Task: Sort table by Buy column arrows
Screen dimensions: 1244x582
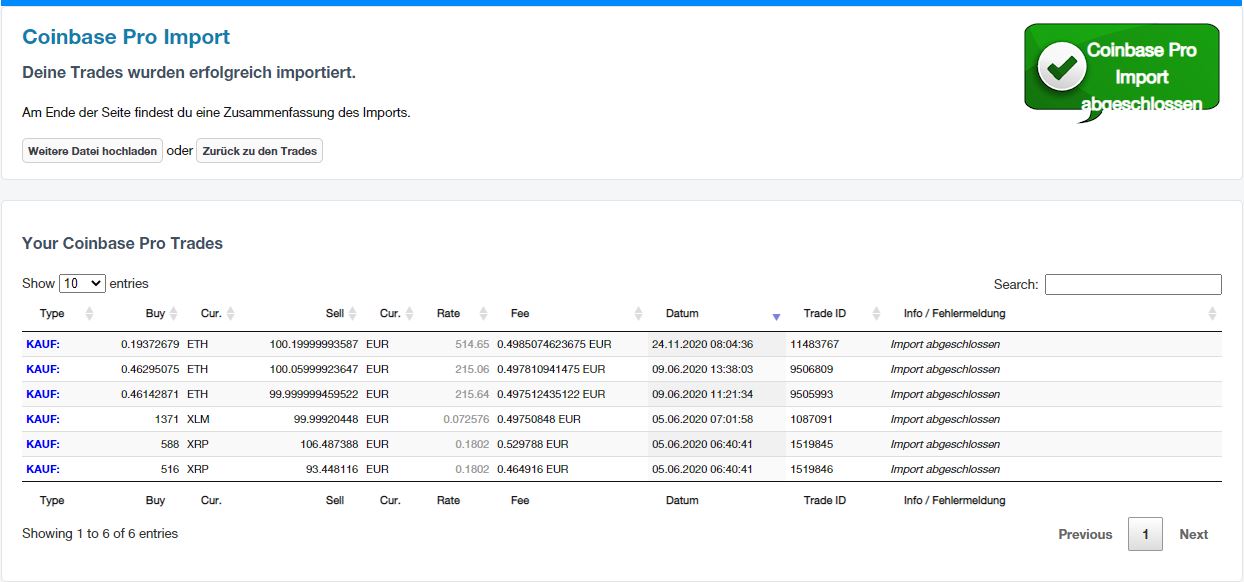Action: point(174,314)
